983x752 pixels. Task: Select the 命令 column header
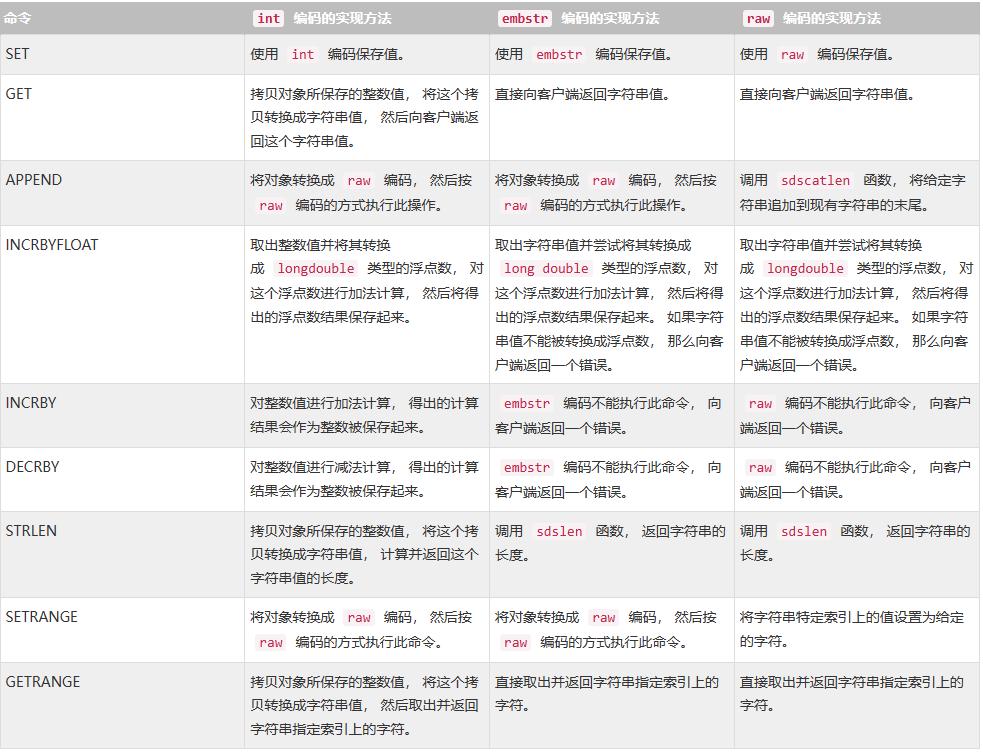pyautogui.click(x=122, y=18)
